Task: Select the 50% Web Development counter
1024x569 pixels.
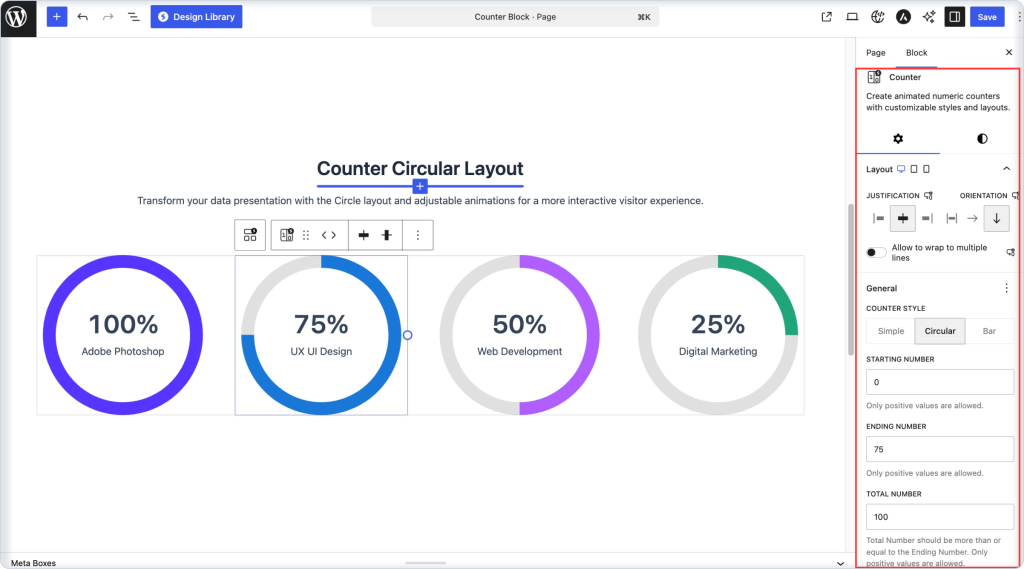Action: click(x=520, y=335)
